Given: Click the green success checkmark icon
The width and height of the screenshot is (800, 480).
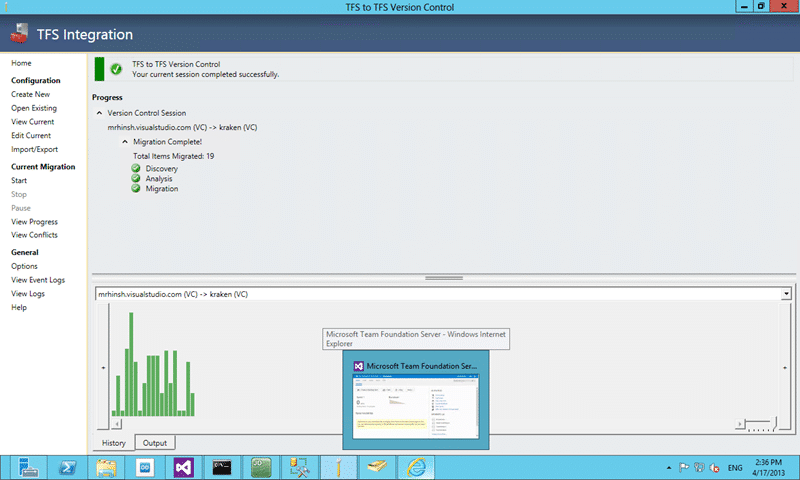Looking at the screenshot, I should coord(116,69).
